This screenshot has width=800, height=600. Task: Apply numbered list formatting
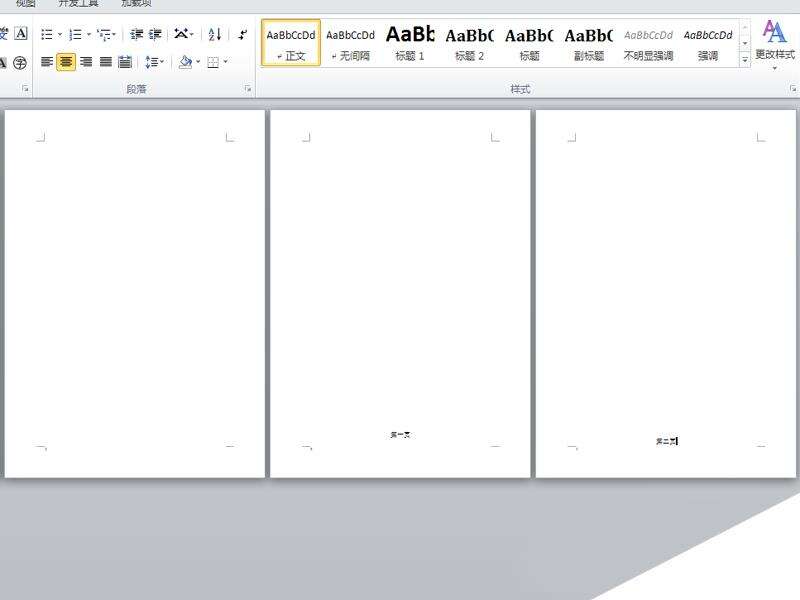76,34
